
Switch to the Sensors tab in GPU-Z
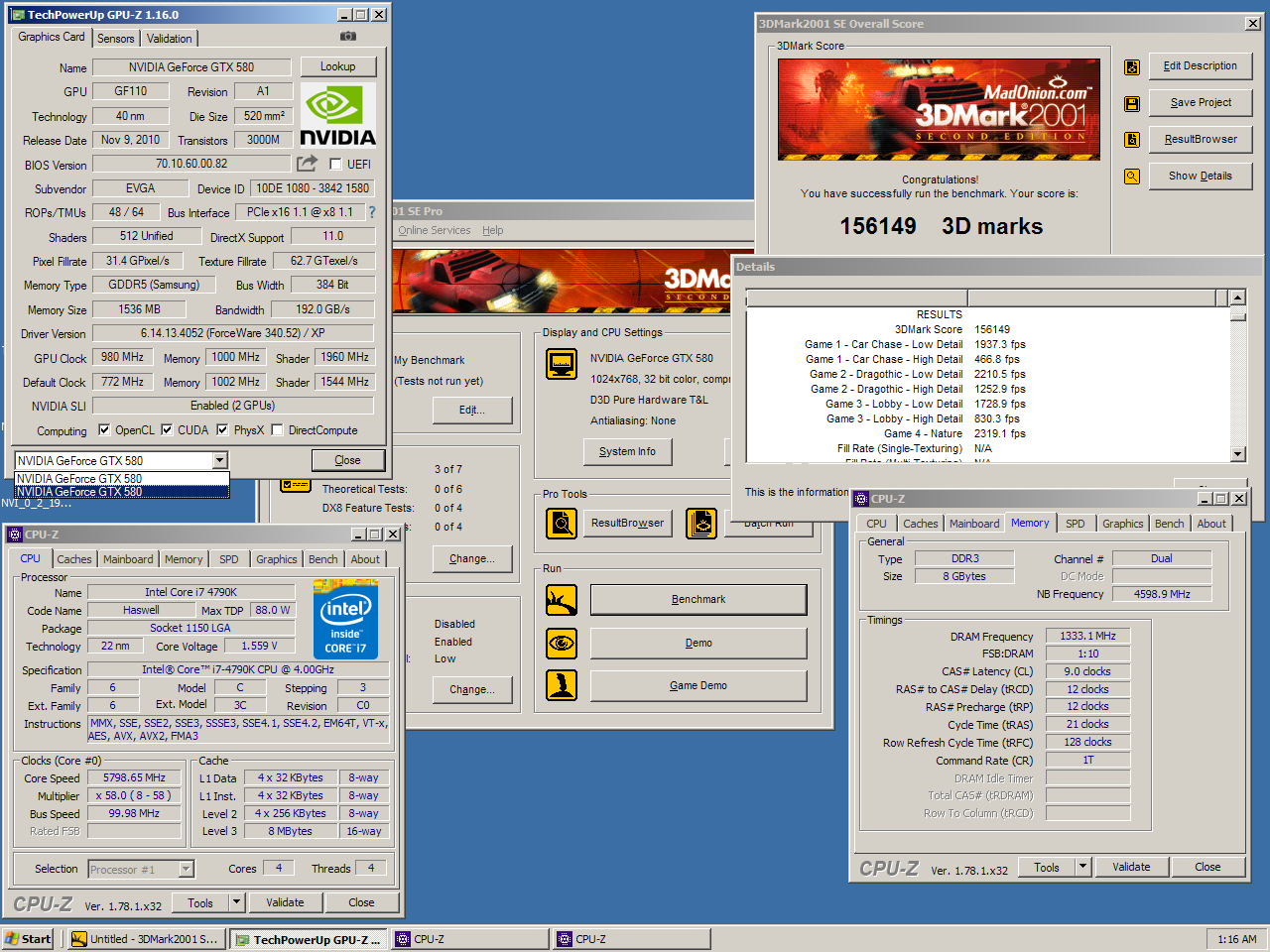pos(116,39)
